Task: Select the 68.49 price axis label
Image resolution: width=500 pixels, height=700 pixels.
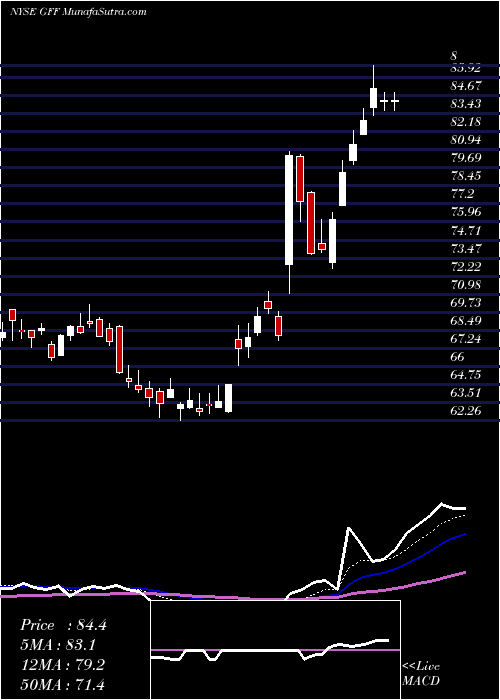Action: [x=466, y=321]
